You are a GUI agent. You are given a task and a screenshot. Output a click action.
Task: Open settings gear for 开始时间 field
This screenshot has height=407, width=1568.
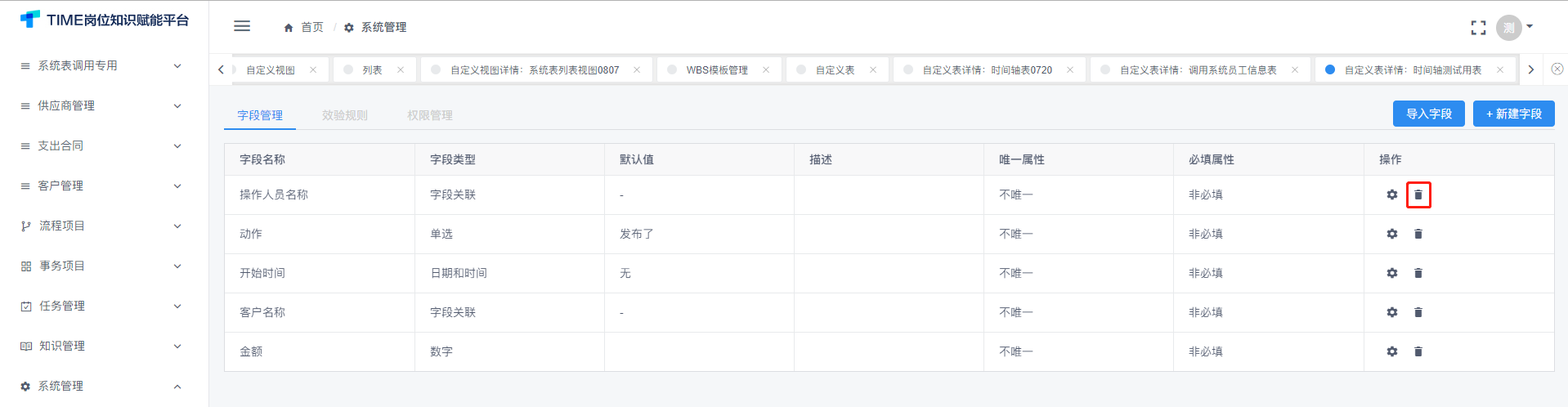coord(1392,273)
